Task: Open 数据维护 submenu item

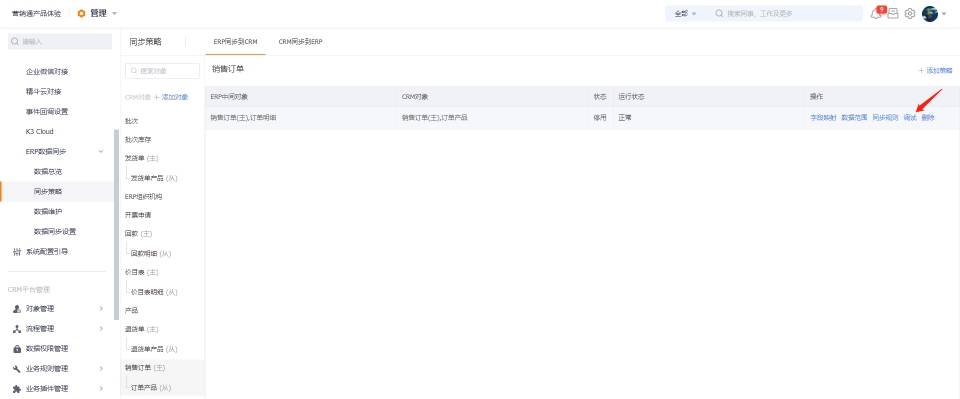Action: pyautogui.click(x=48, y=212)
